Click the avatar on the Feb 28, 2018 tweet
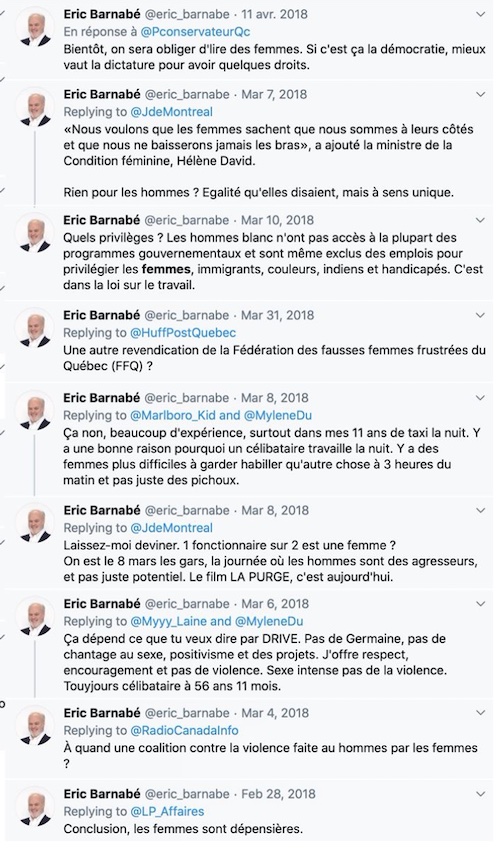This screenshot has width=500, height=848. [x=36, y=808]
